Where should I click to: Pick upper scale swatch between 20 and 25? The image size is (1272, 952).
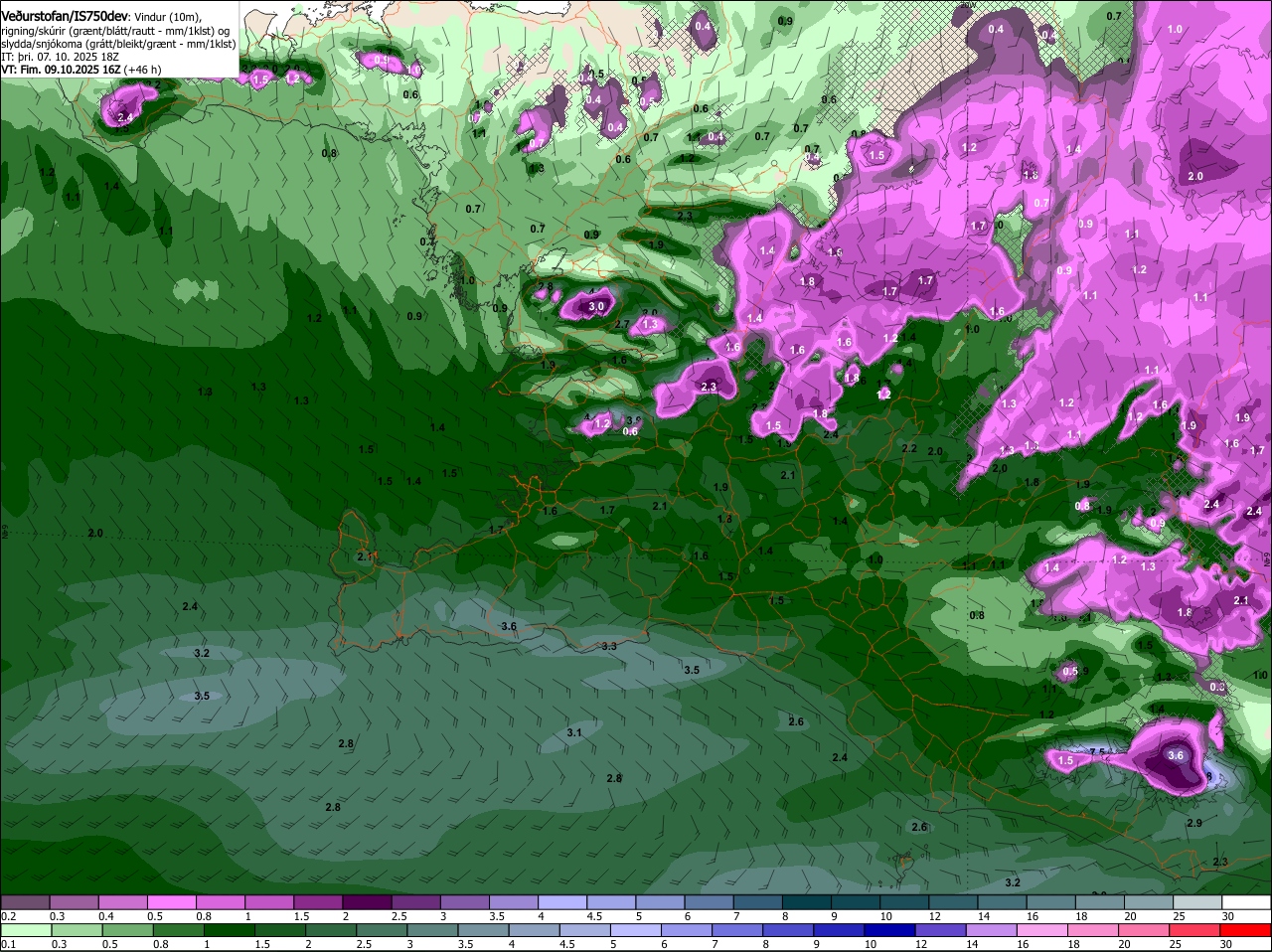(1148, 902)
